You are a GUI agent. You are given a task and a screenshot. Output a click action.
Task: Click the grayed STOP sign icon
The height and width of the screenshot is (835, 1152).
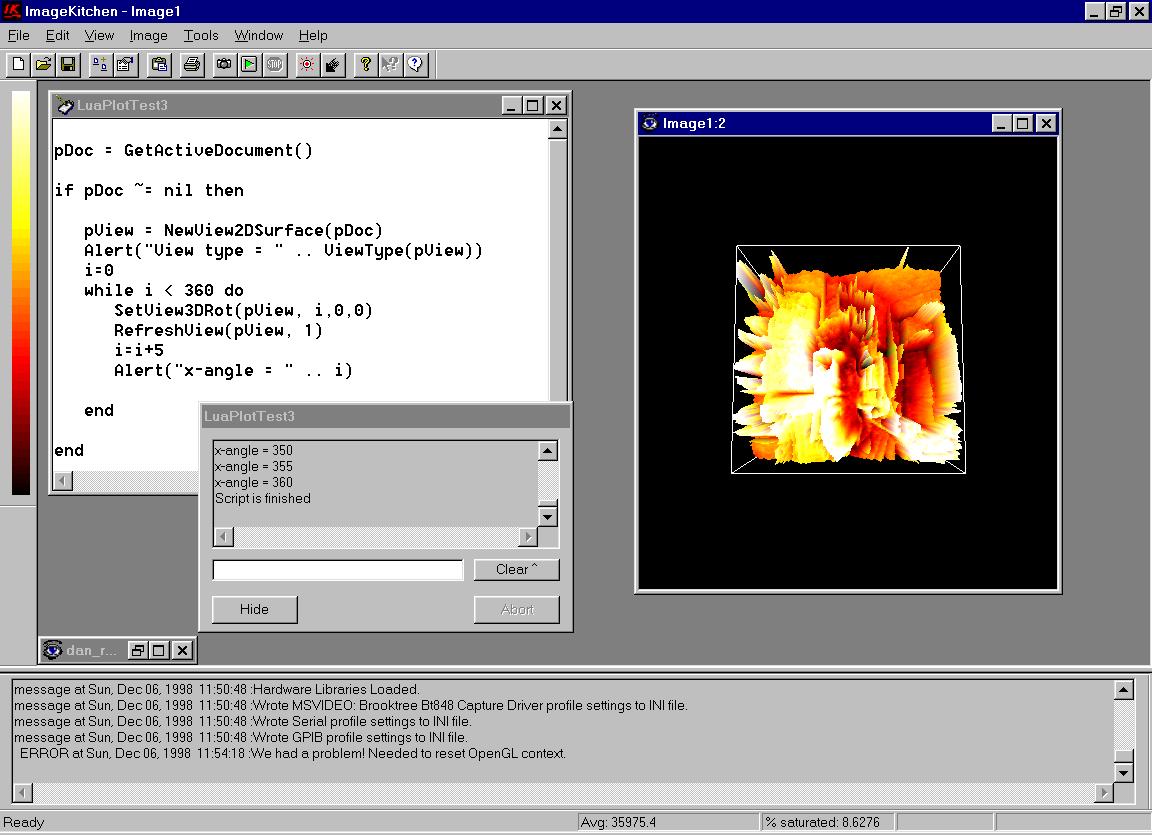click(x=275, y=65)
